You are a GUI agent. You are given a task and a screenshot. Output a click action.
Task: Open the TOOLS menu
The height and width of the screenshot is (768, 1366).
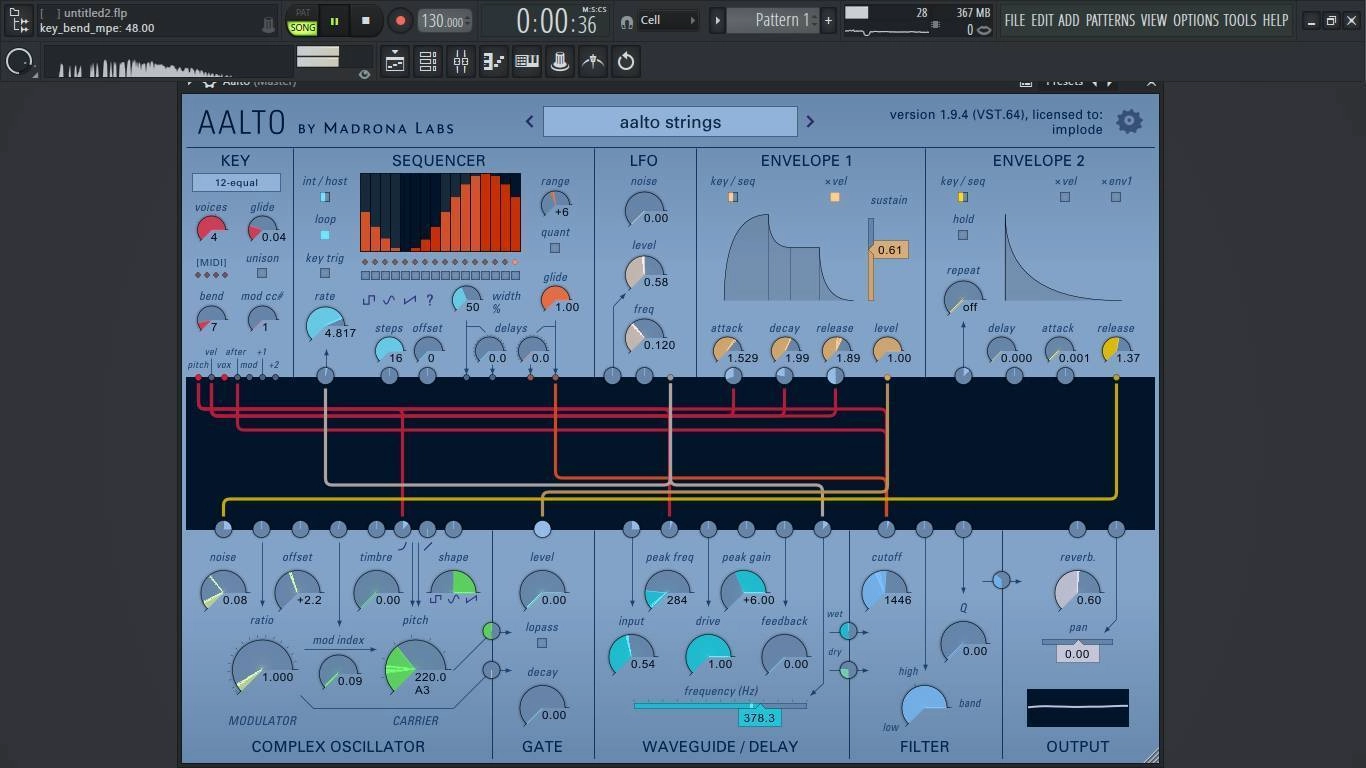point(1240,20)
